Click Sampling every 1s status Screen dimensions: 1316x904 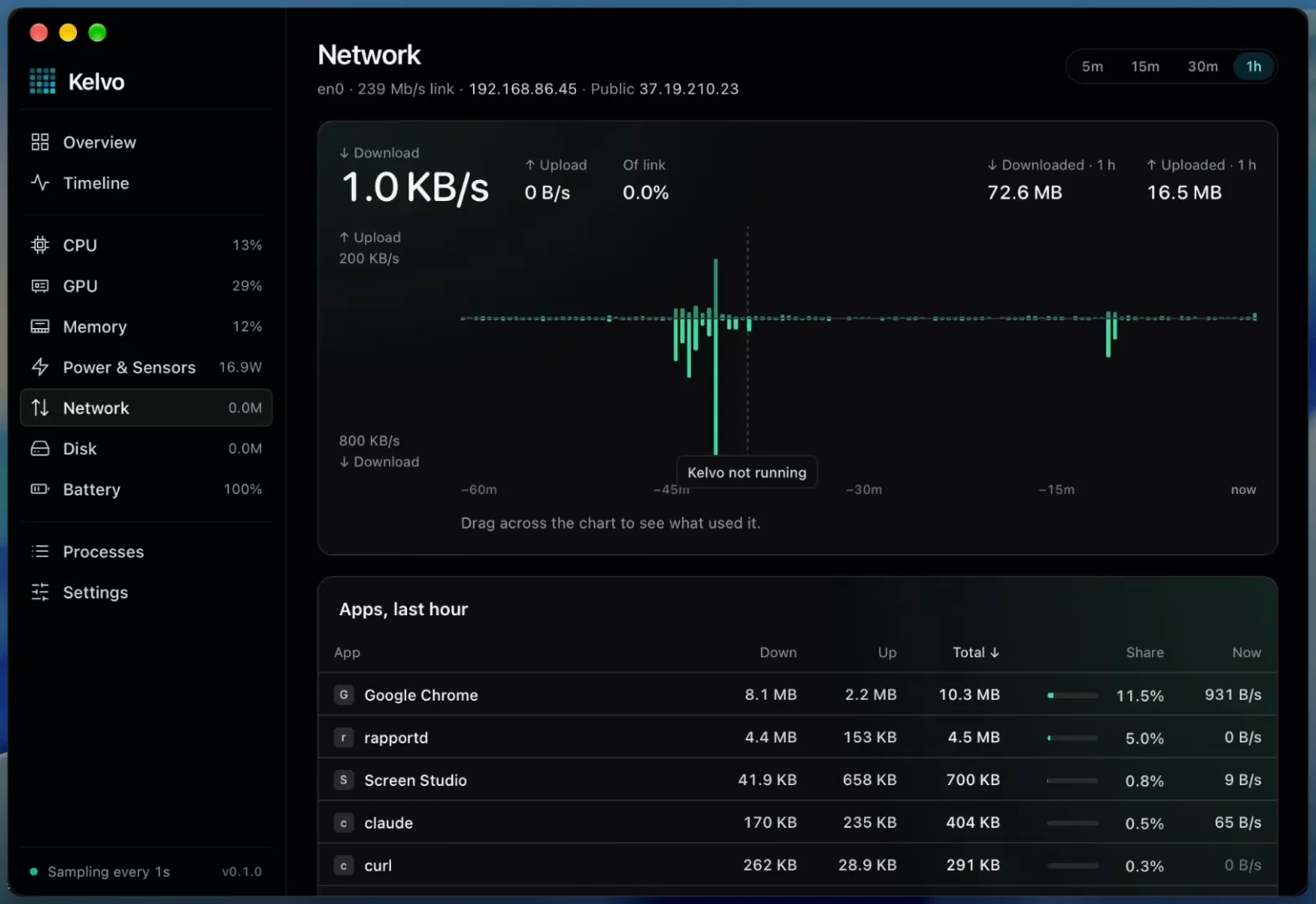[x=100, y=871]
